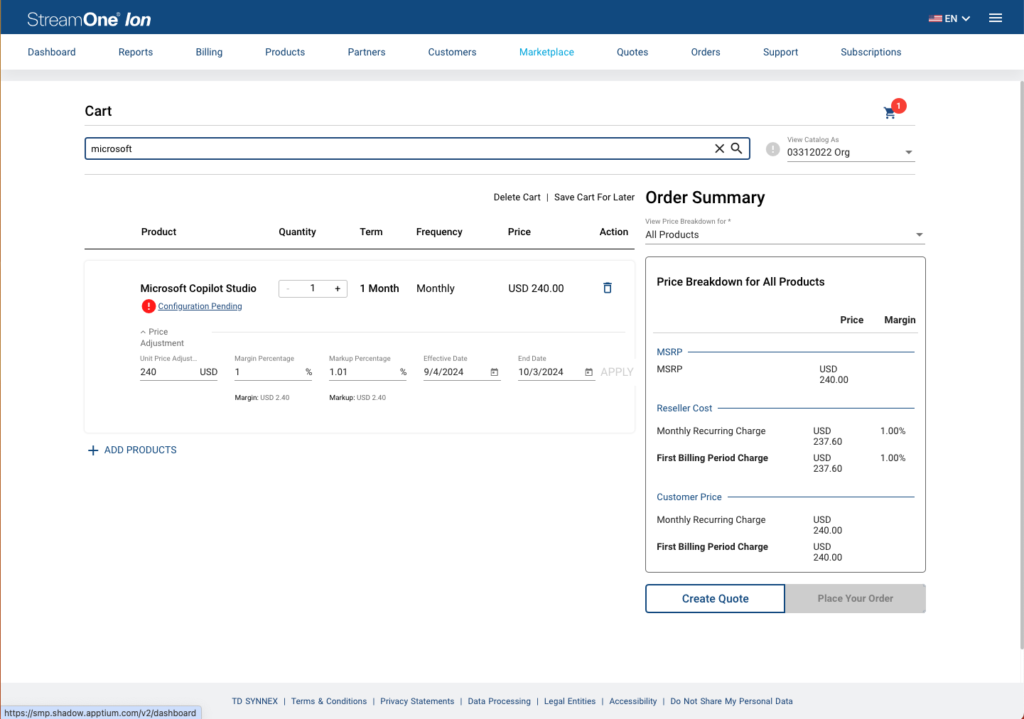The width and height of the screenshot is (1024, 719).
Task: Open the EN language dropdown
Action: click(950, 18)
